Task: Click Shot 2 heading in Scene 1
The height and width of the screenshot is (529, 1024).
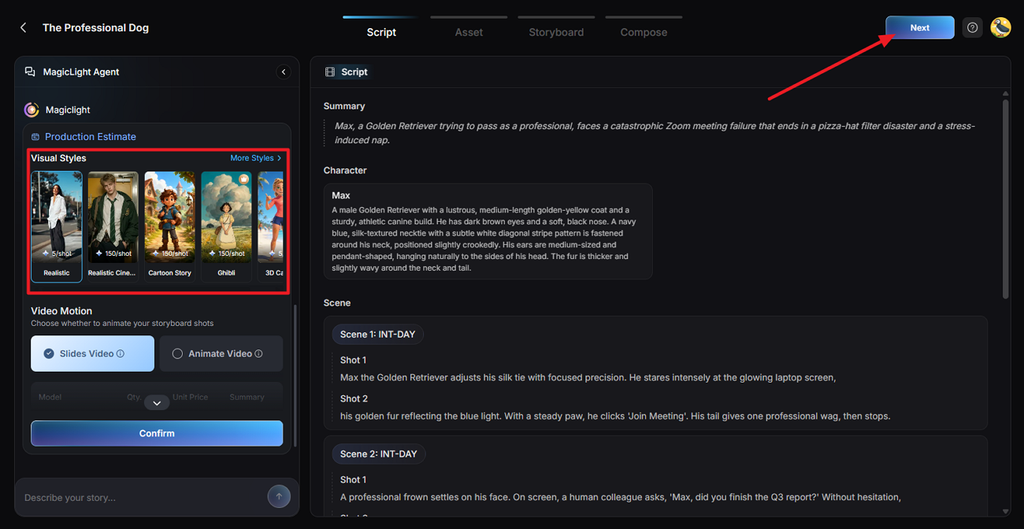Action: (x=354, y=398)
